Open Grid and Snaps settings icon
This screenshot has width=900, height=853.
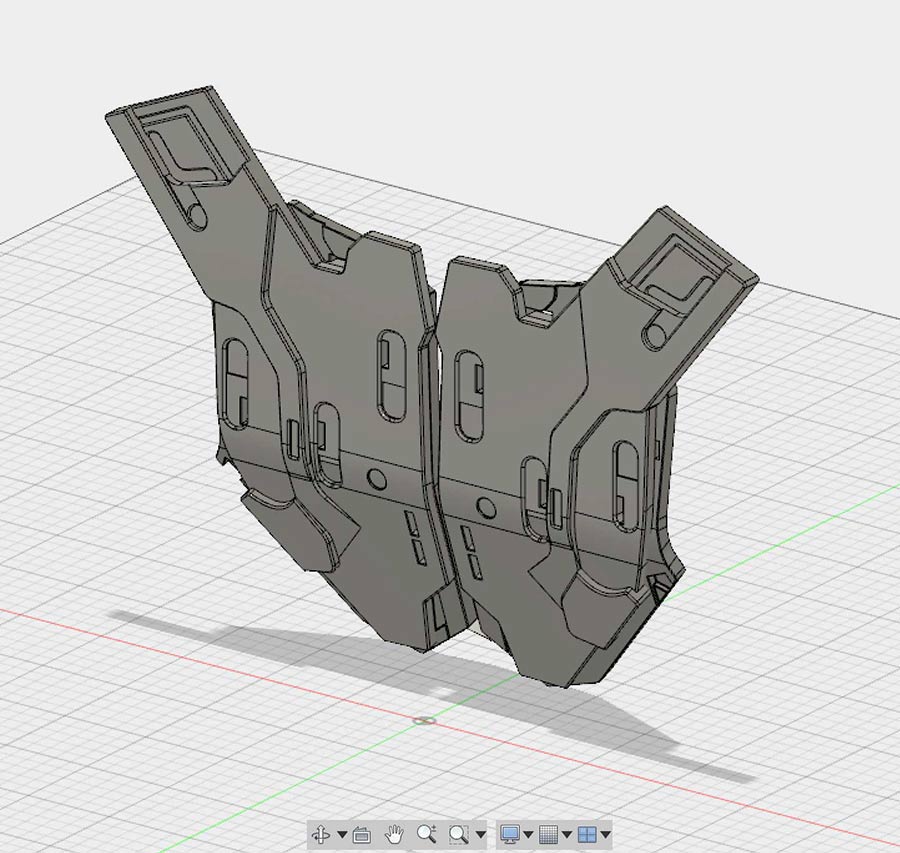(x=549, y=834)
